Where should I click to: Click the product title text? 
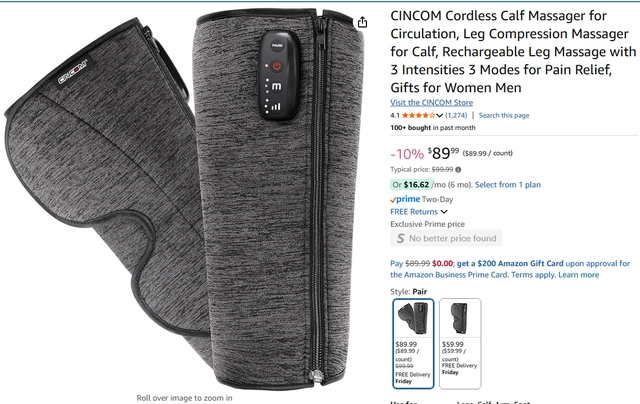coord(513,51)
